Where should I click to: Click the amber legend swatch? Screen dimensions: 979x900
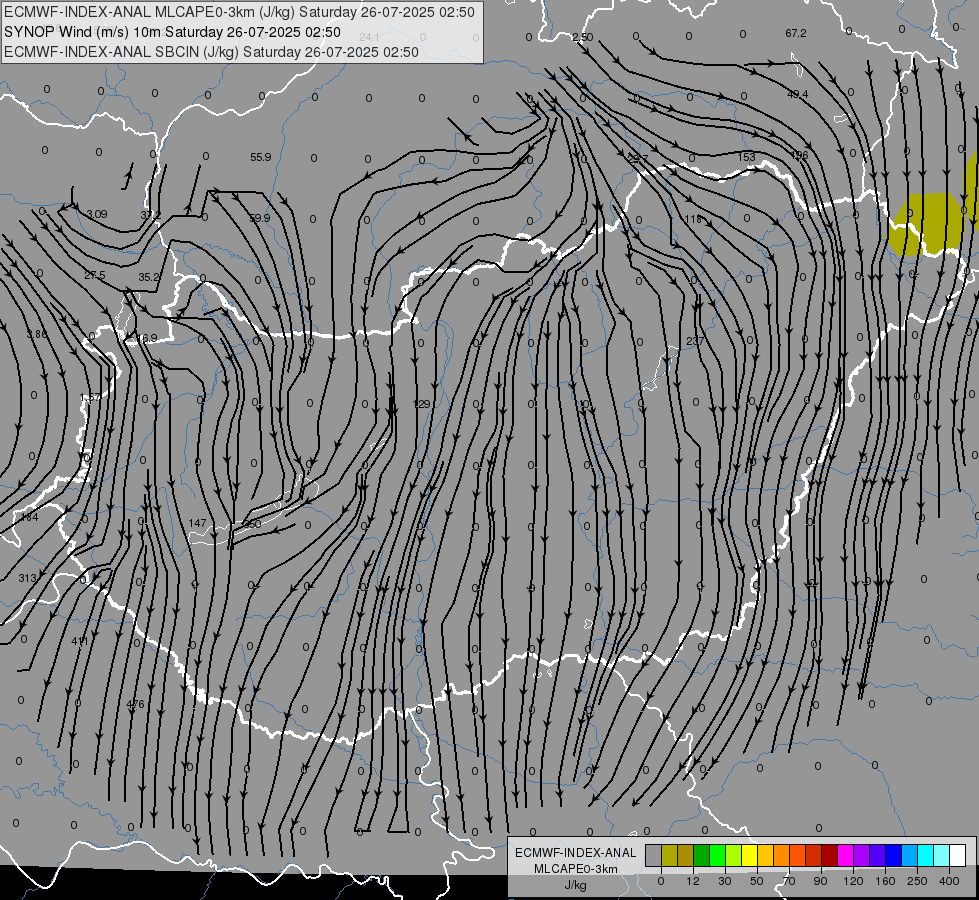765,855
